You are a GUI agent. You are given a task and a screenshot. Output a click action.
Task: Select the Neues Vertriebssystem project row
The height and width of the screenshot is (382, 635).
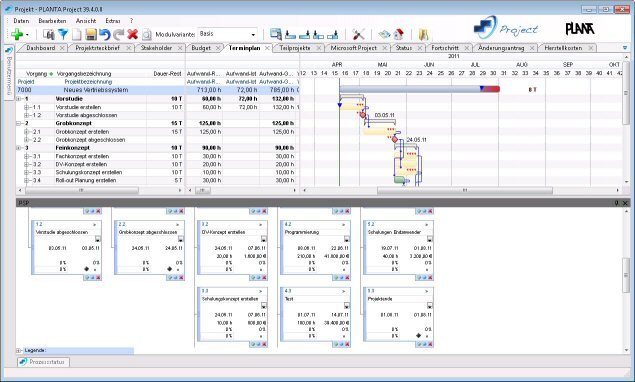(157, 90)
